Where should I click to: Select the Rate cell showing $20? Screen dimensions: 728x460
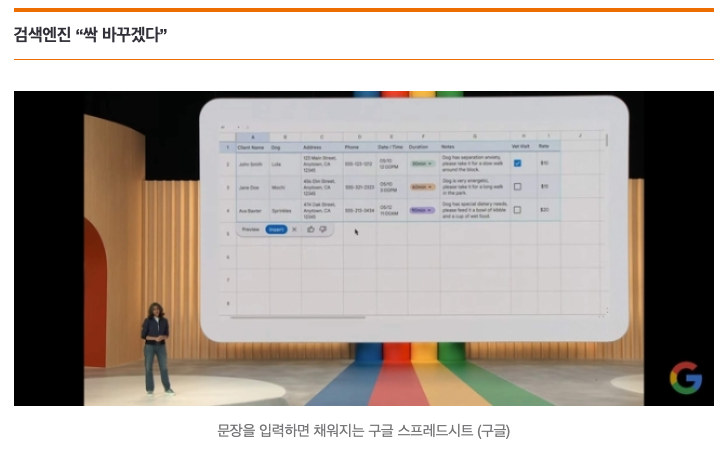point(545,210)
